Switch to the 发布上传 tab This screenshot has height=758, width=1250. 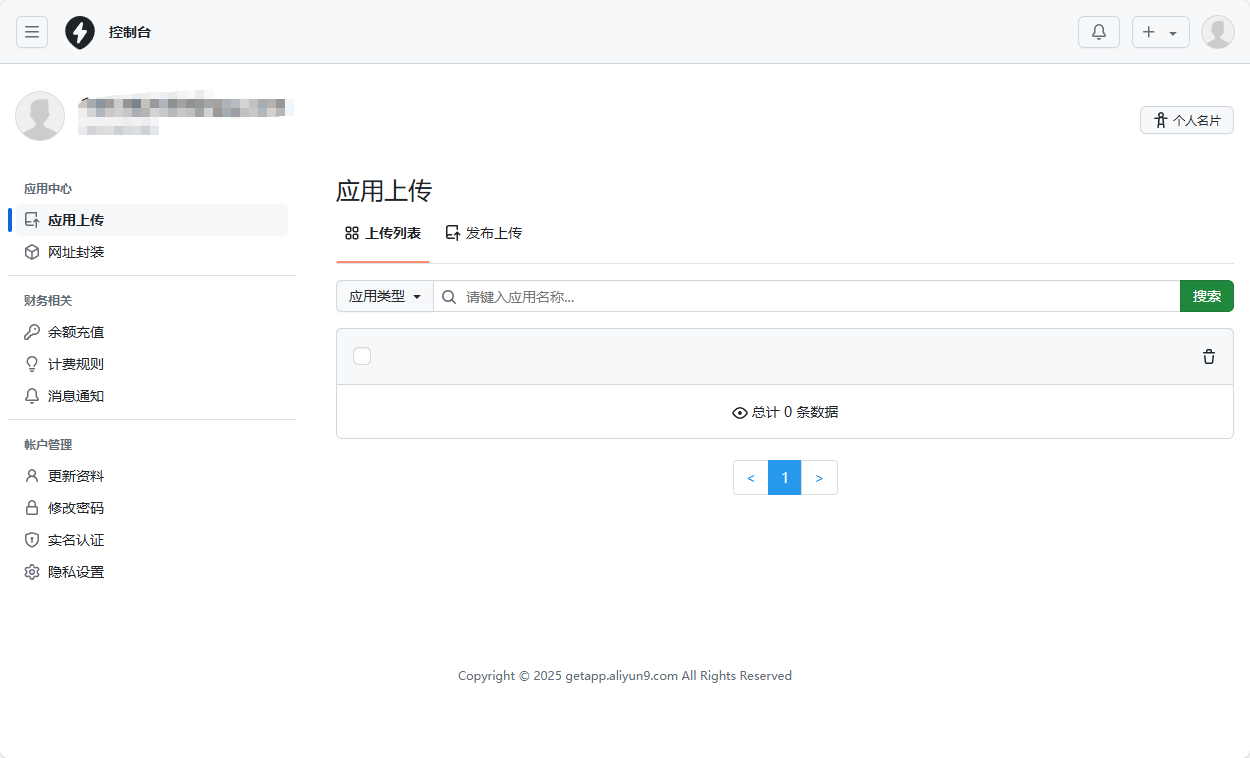tap(484, 232)
